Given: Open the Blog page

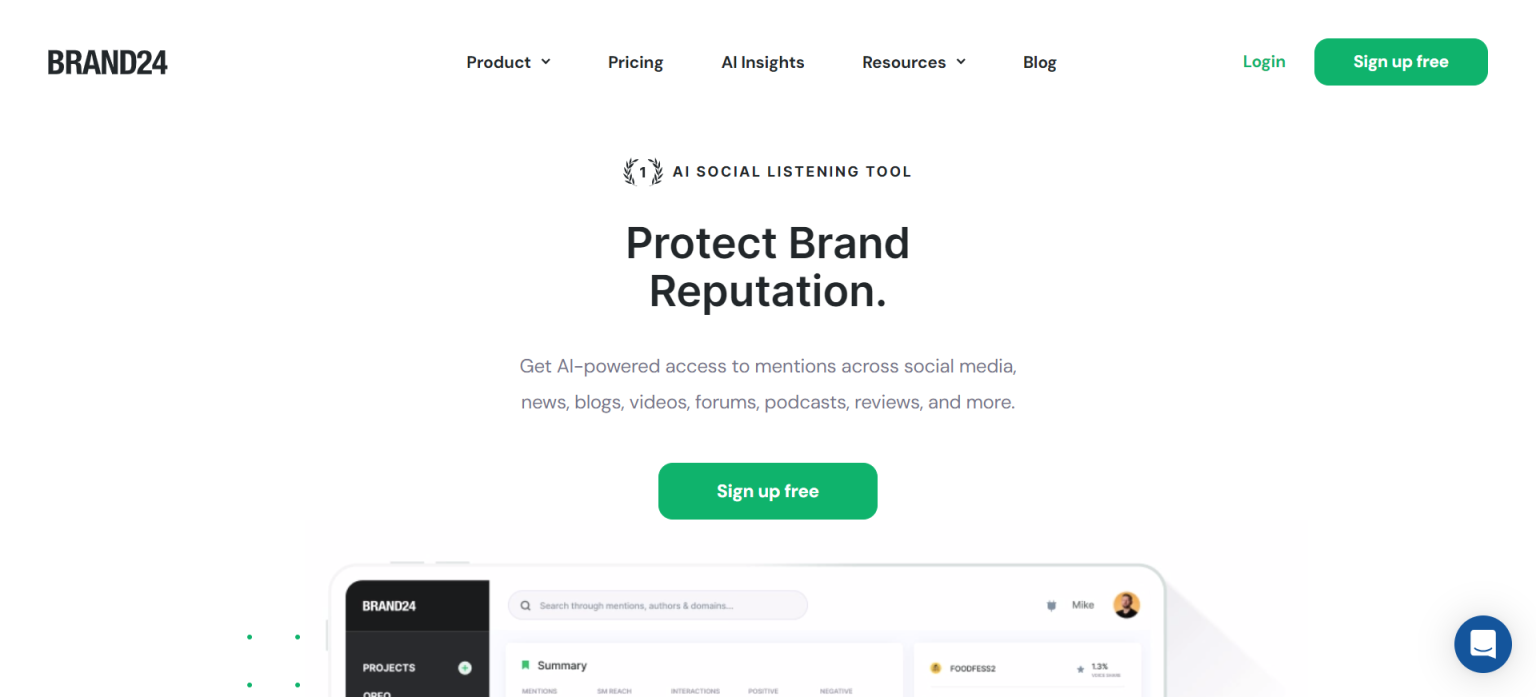Looking at the screenshot, I should coord(1040,62).
